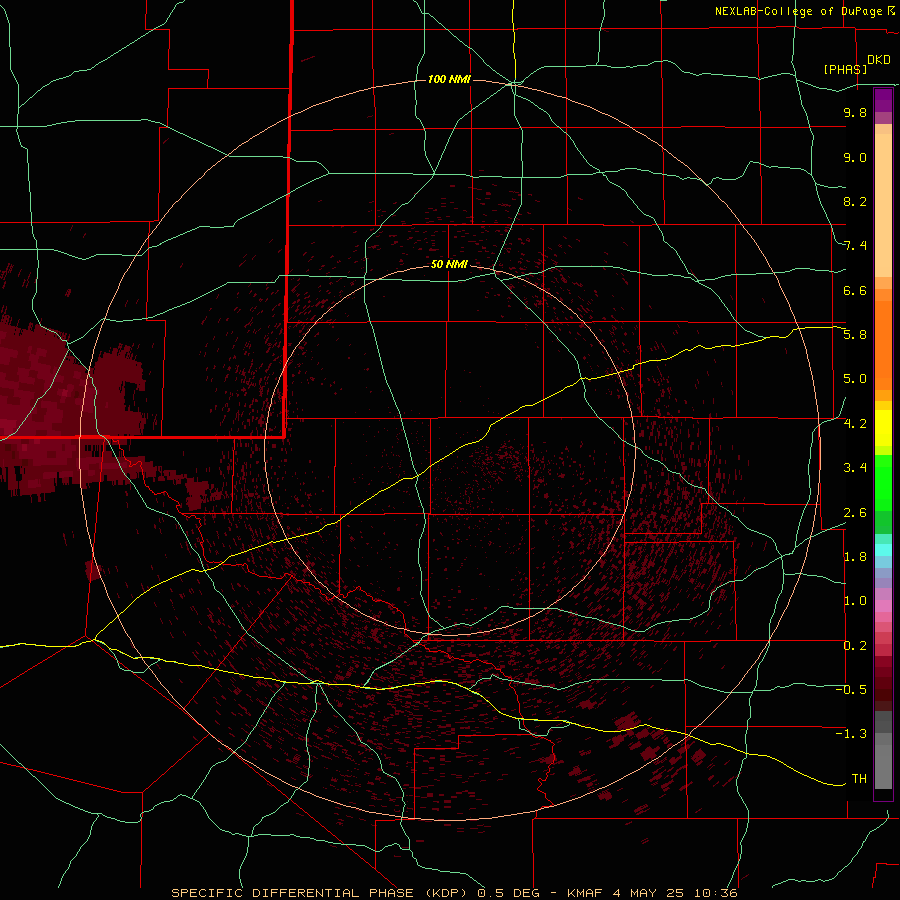Click the [PHAS] legend heading

tap(845, 69)
